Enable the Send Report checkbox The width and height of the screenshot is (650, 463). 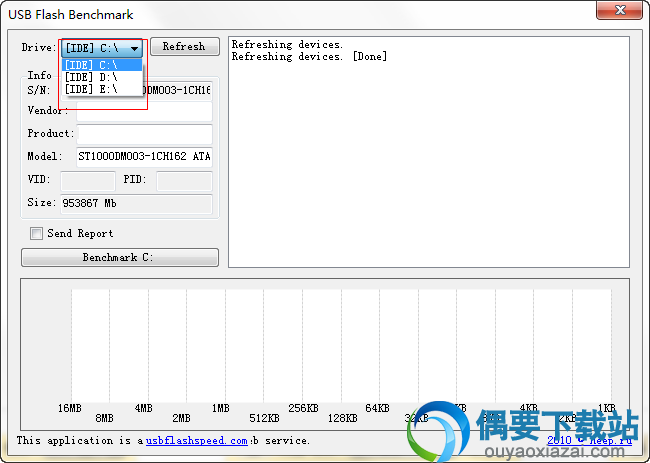click(36, 233)
